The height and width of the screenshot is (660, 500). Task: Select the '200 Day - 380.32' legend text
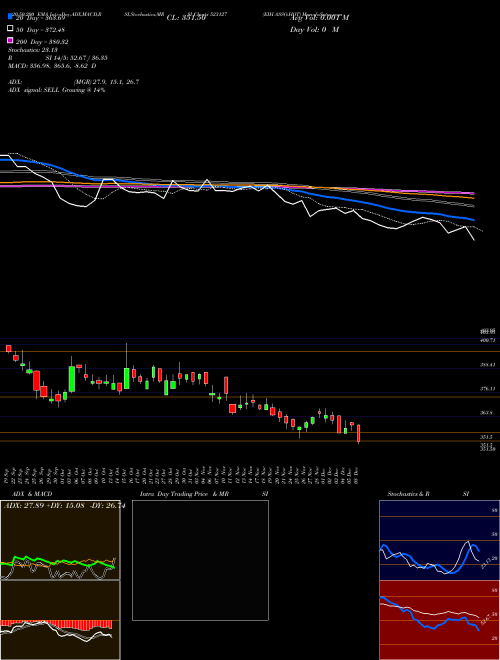click(x=43, y=42)
